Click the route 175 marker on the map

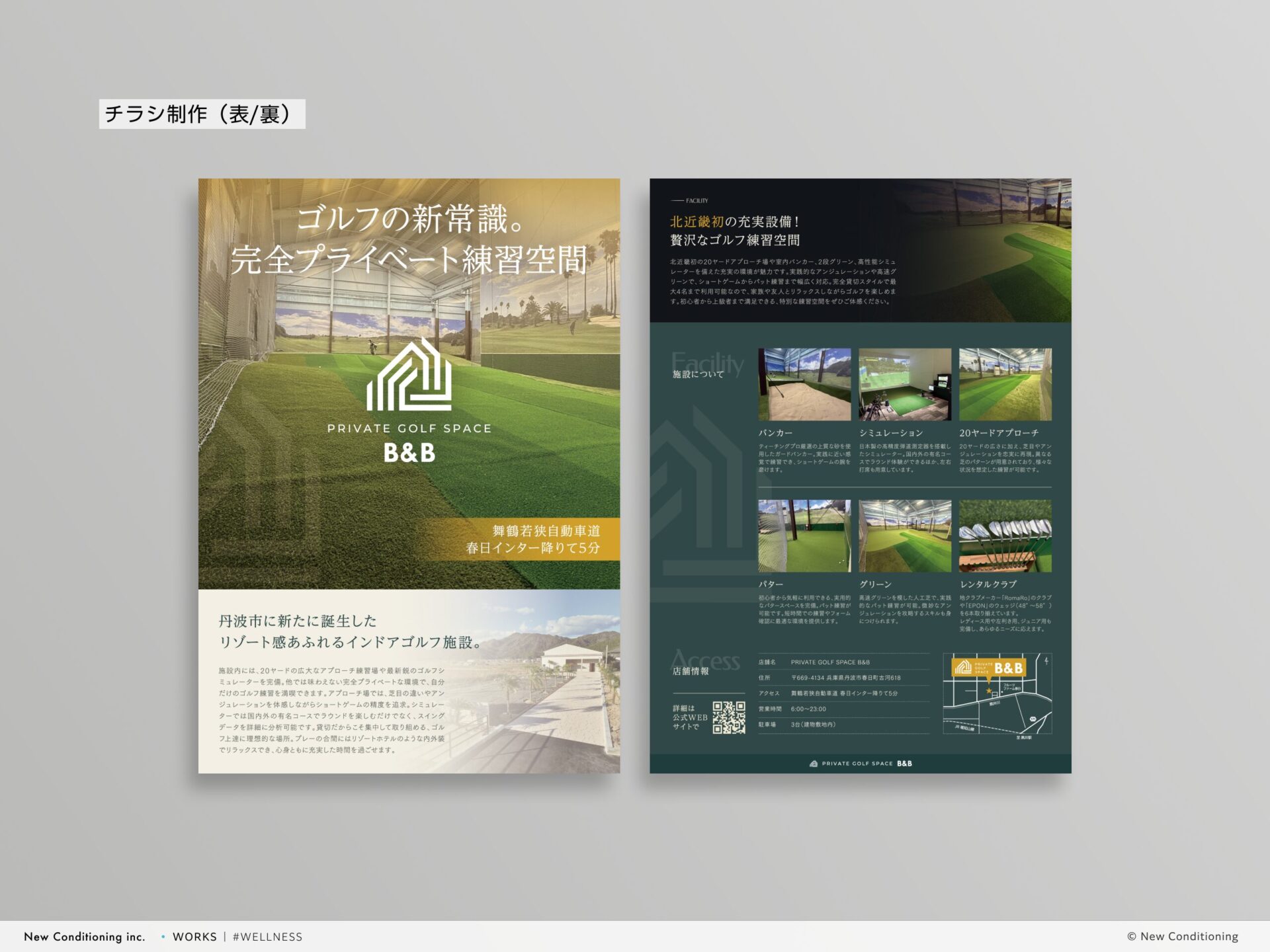click(x=1033, y=719)
